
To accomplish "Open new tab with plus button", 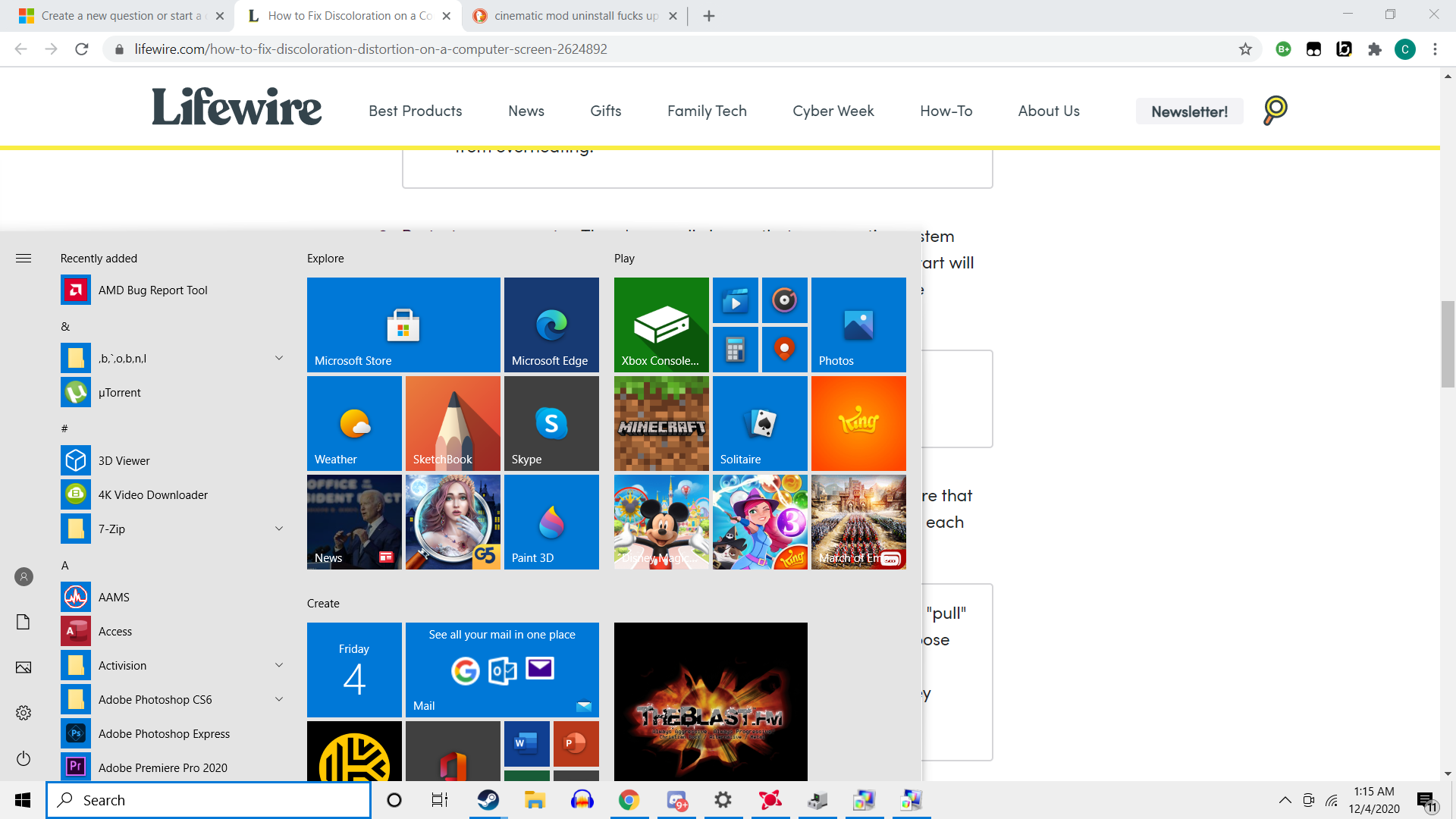I will click(709, 16).
